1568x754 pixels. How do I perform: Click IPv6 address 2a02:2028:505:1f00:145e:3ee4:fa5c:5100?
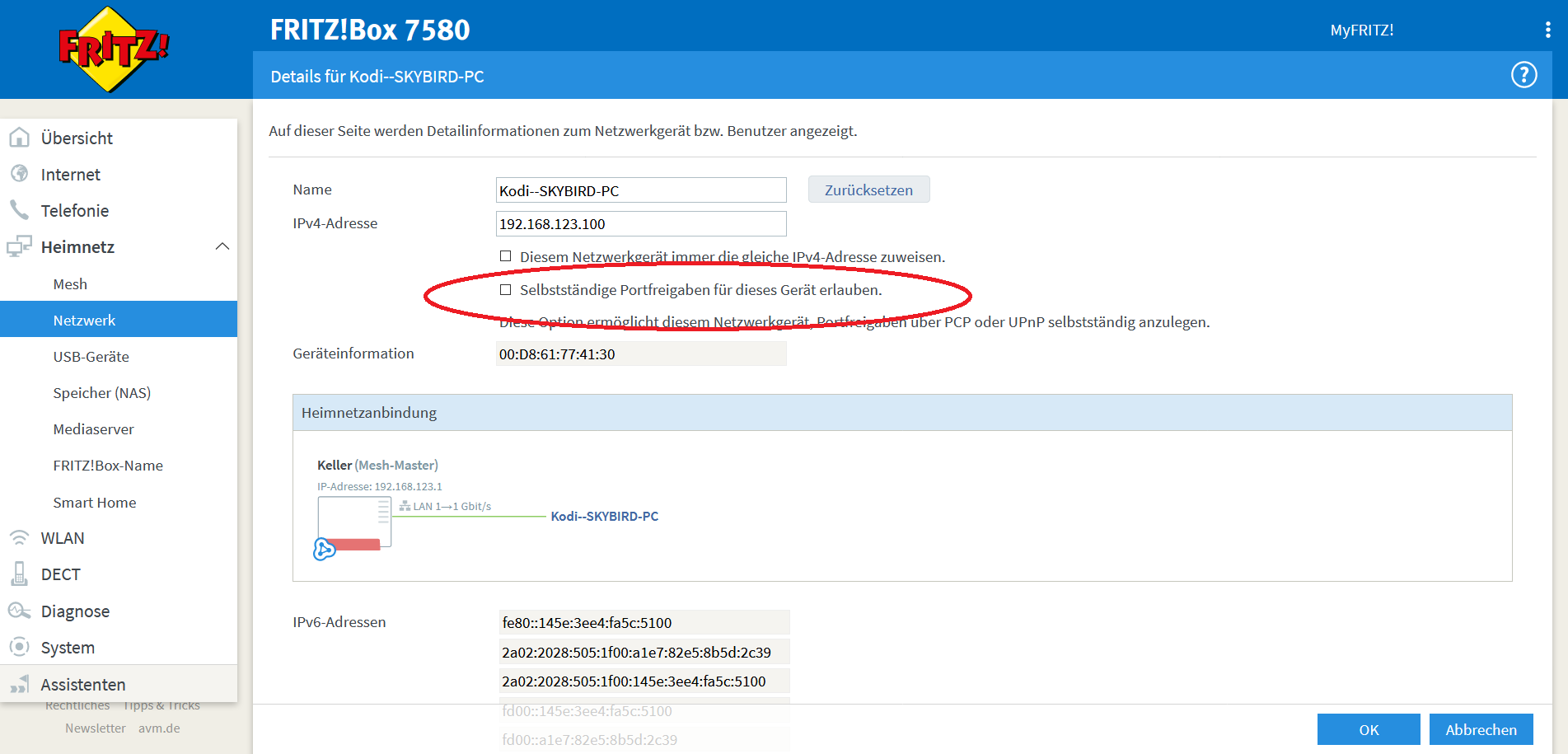click(x=644, y=681)
